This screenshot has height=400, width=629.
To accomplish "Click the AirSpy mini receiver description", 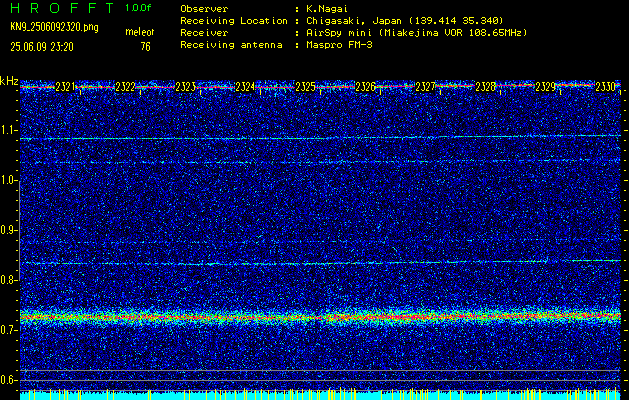I will (416, 33).
